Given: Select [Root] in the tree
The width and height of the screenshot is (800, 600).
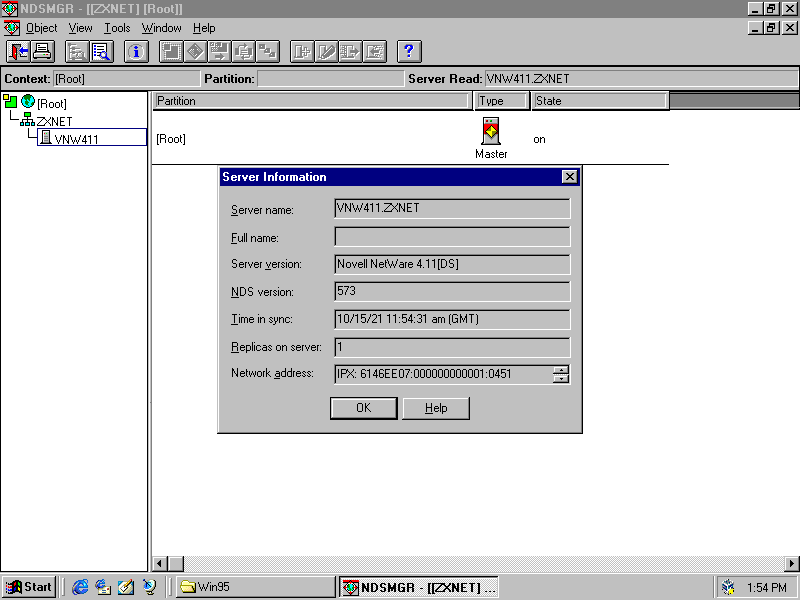Looking at the screenshot, I should coord(52,104).
